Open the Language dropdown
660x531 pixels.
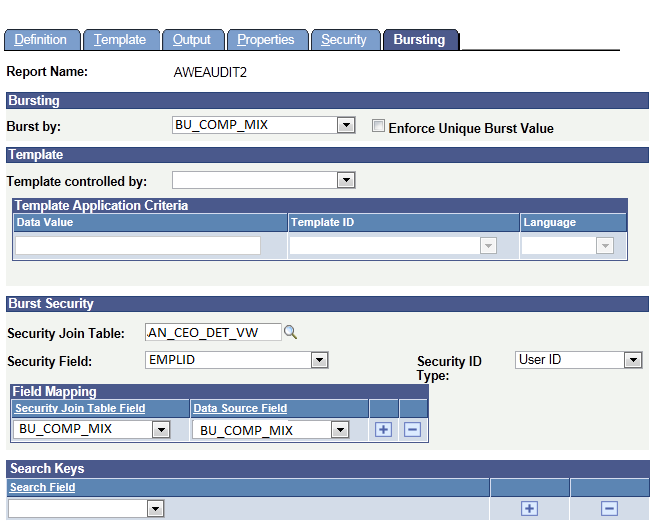[605, 246]
